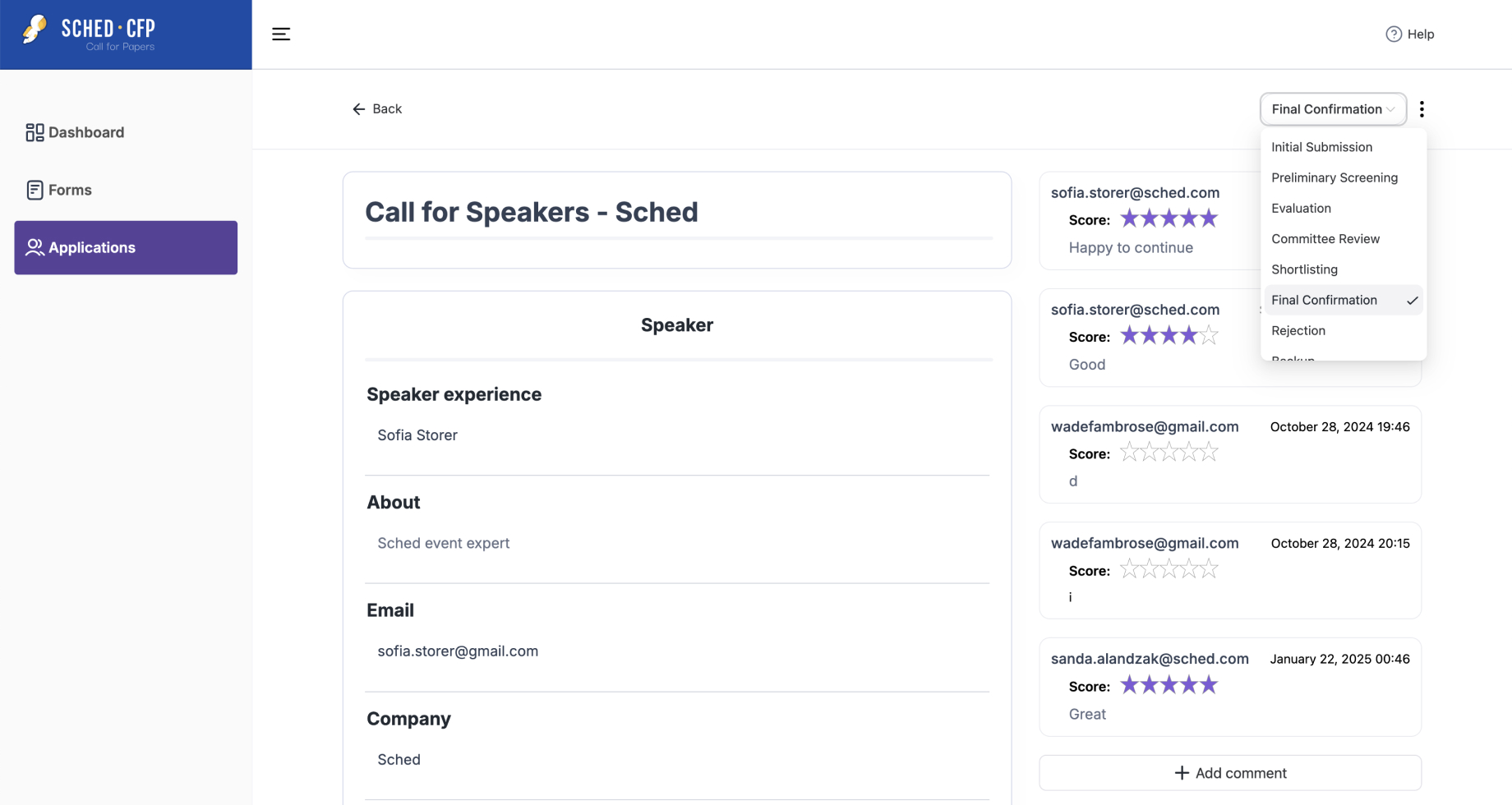This screenshot has height=805, width=1512.
Task: Select Preliminary Screening stage
Action: tap(1343, 177)
